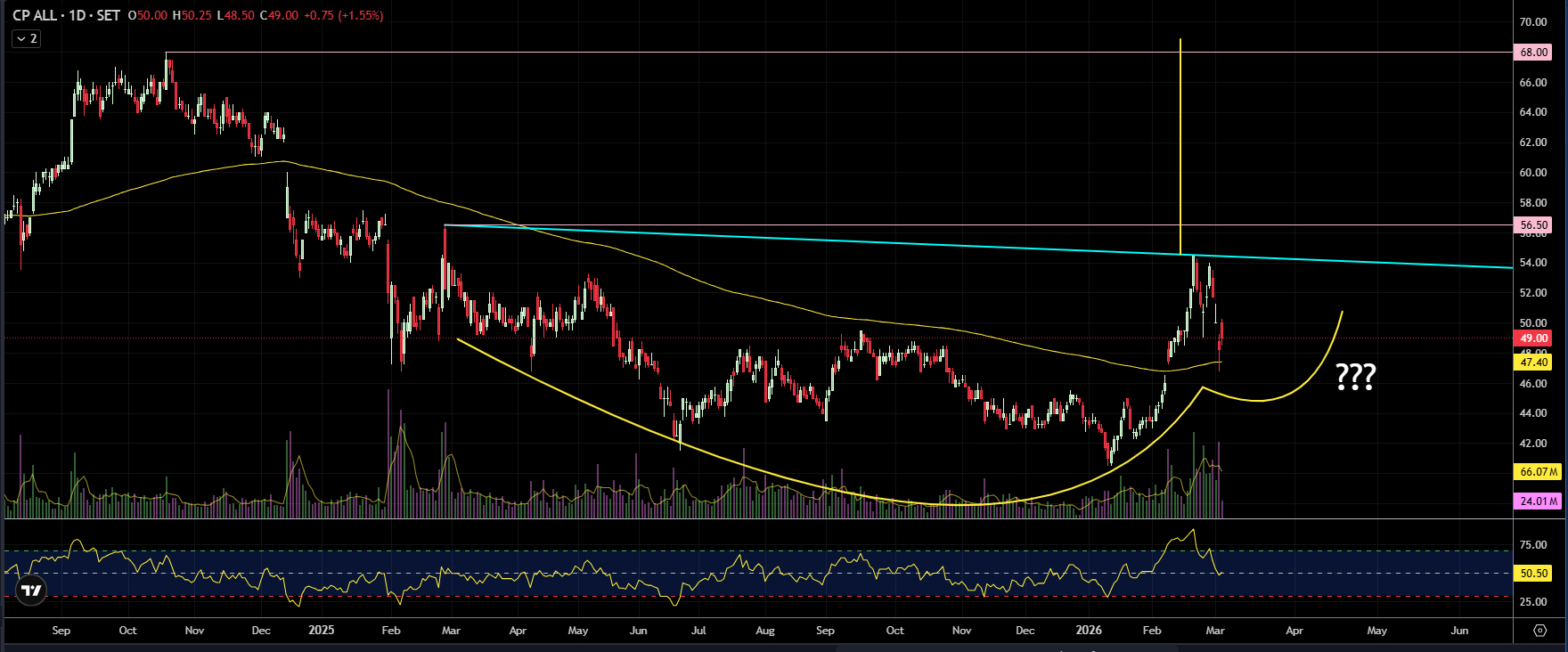Click 58.00 on the price scale
This screenshot has height=652, width=1568.
(x=1533, y=203)
